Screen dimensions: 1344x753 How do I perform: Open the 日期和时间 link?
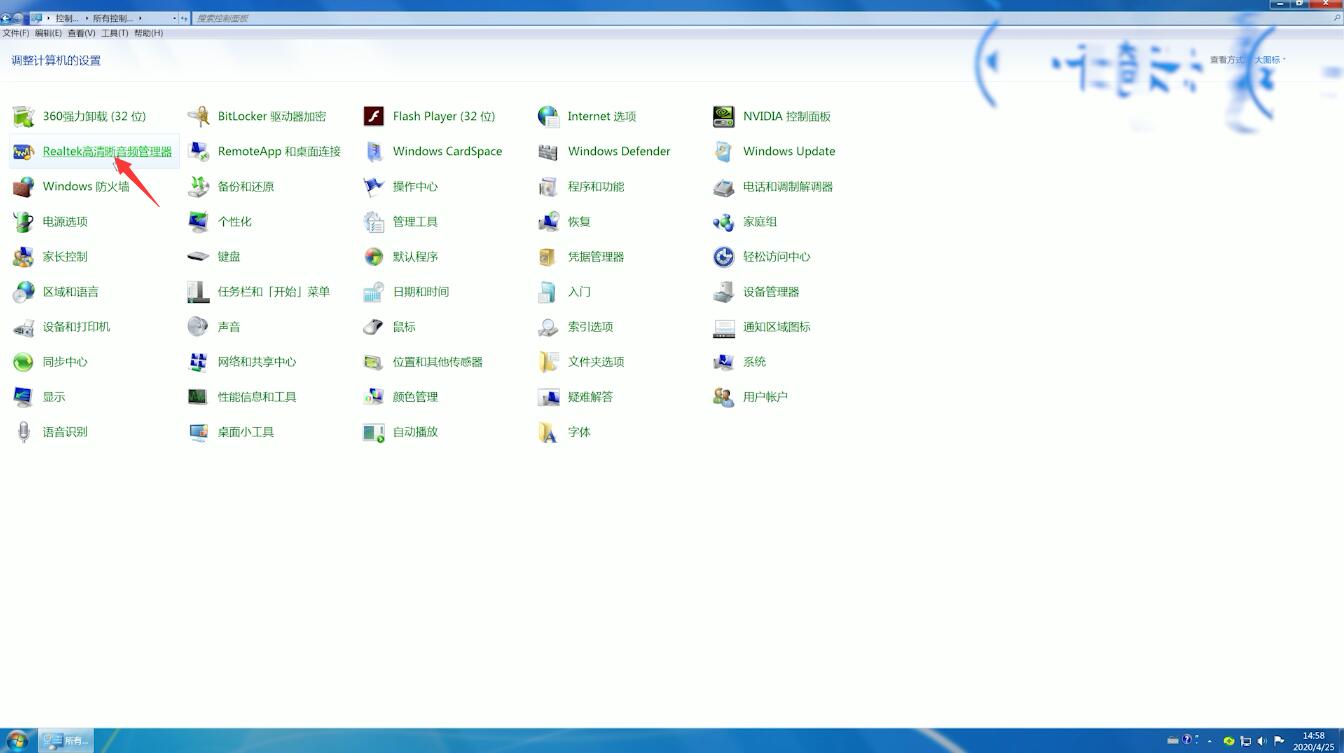[x=421, y=292]
